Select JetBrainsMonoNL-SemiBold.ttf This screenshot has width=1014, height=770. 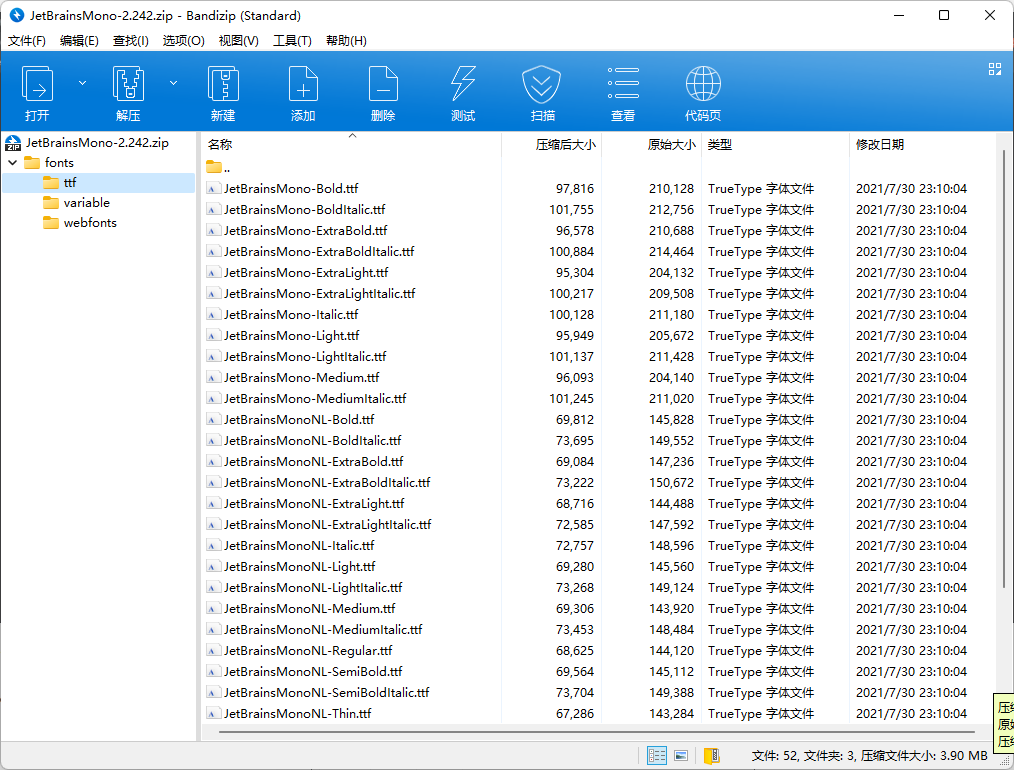click(313, 671)
